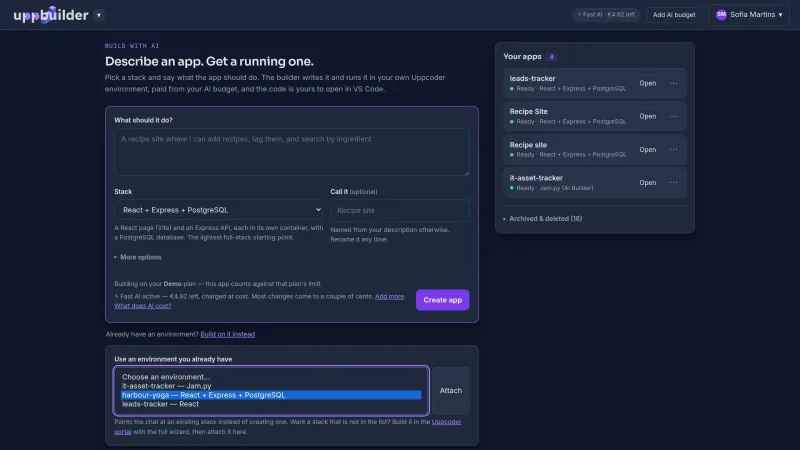Image resolution: width=800 pixels, height=450 pixels.
Task: Select leads-tracker — React option
Action: pyautogui.click(x=271, y=404)
